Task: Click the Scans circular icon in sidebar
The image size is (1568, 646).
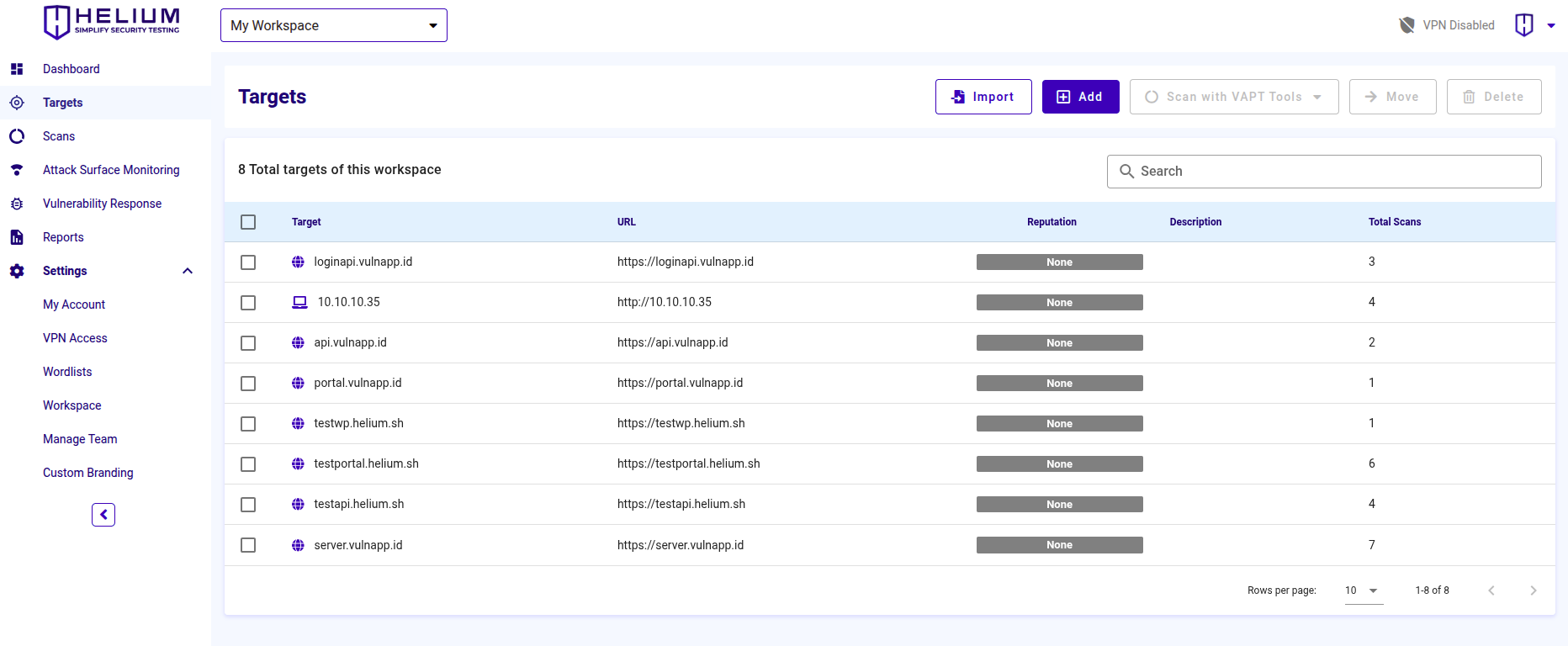Action: (x=17, y=136)
